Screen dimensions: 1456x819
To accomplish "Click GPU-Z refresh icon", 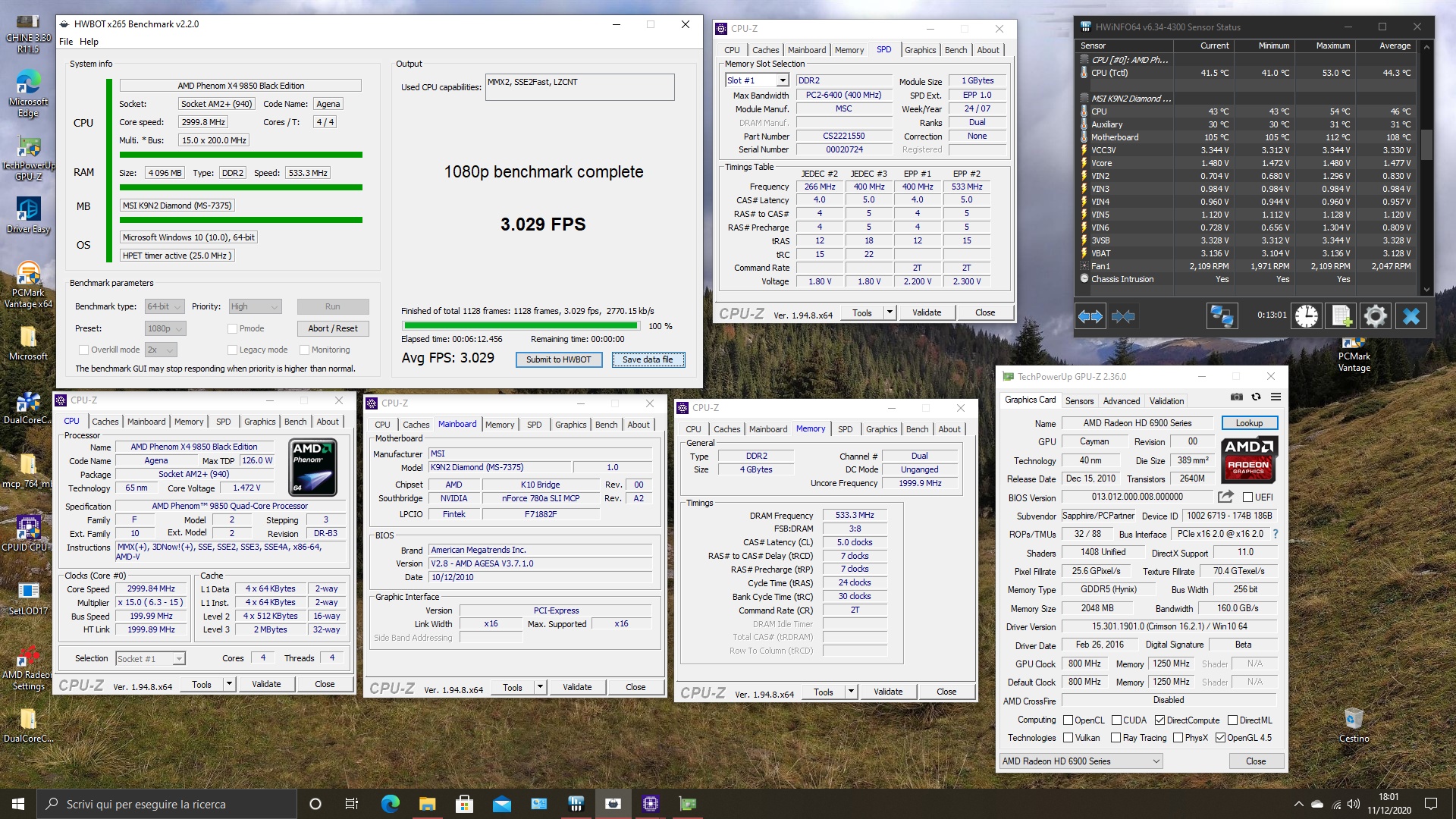I will [x=1256, y=397].
